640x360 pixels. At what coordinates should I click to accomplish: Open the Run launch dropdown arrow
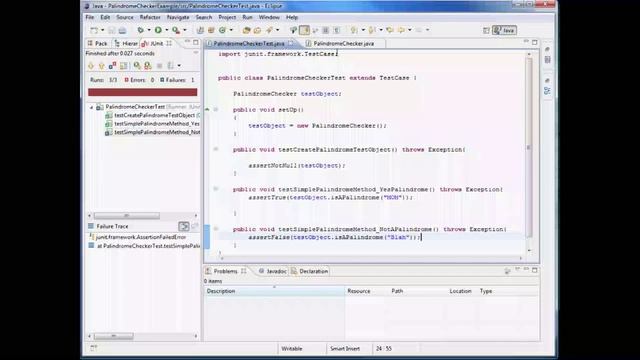167,30
